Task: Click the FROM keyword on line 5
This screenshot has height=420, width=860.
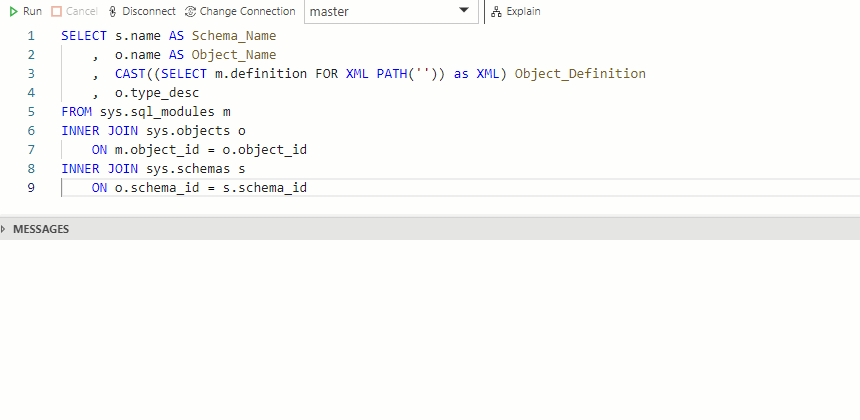Action: point(76,112)
